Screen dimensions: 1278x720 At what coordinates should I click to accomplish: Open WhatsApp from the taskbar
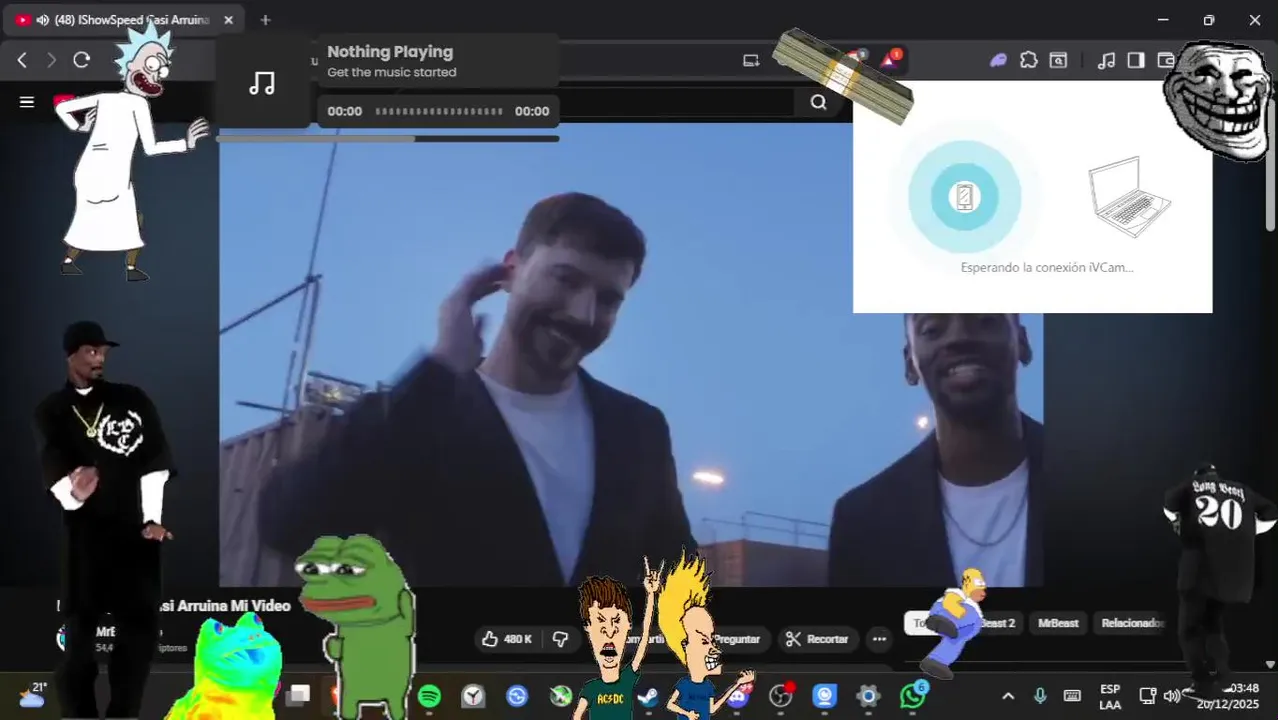(912, 696)
